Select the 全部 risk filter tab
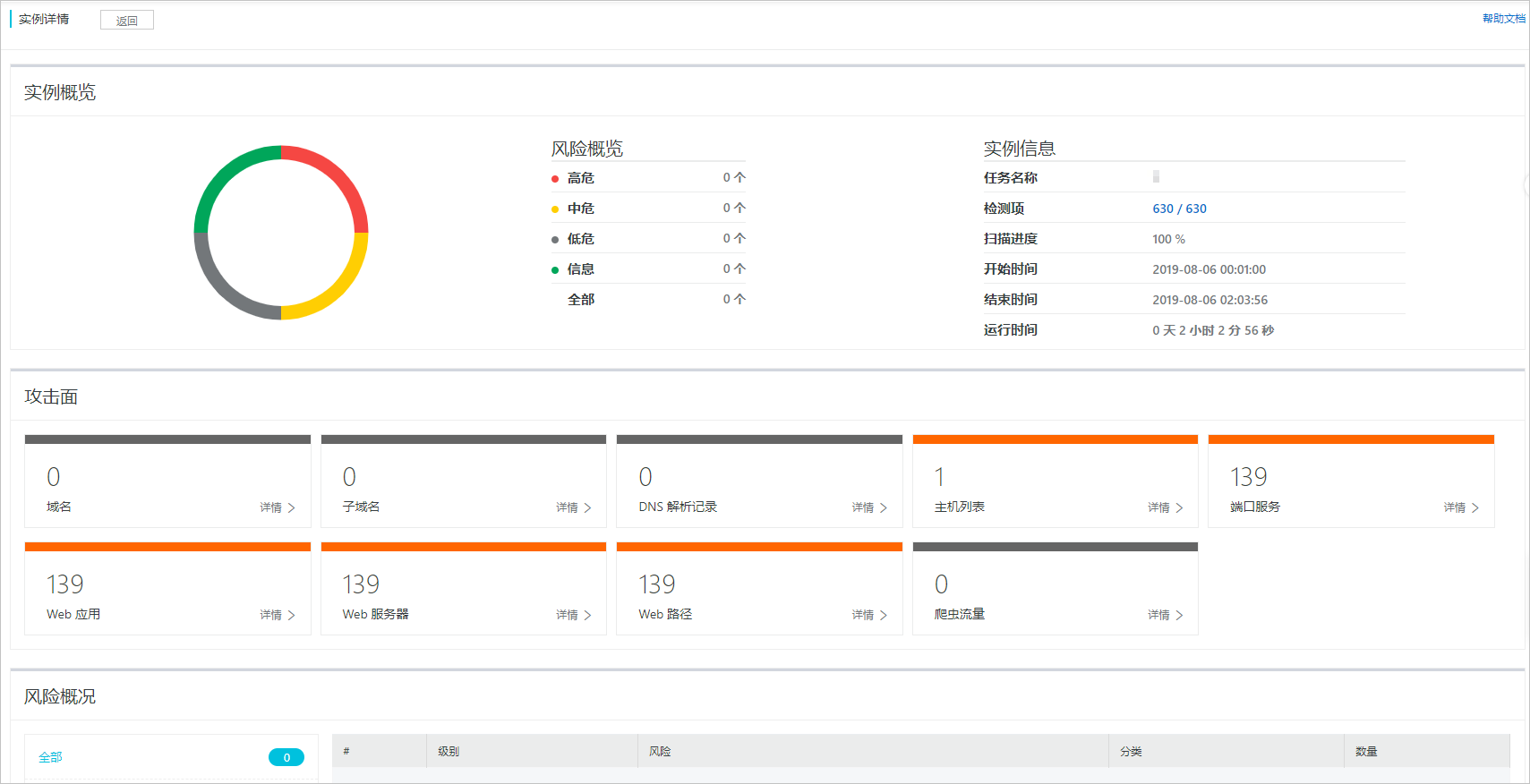This screenshot has width=1530, height=784. (x=170, y=757)
